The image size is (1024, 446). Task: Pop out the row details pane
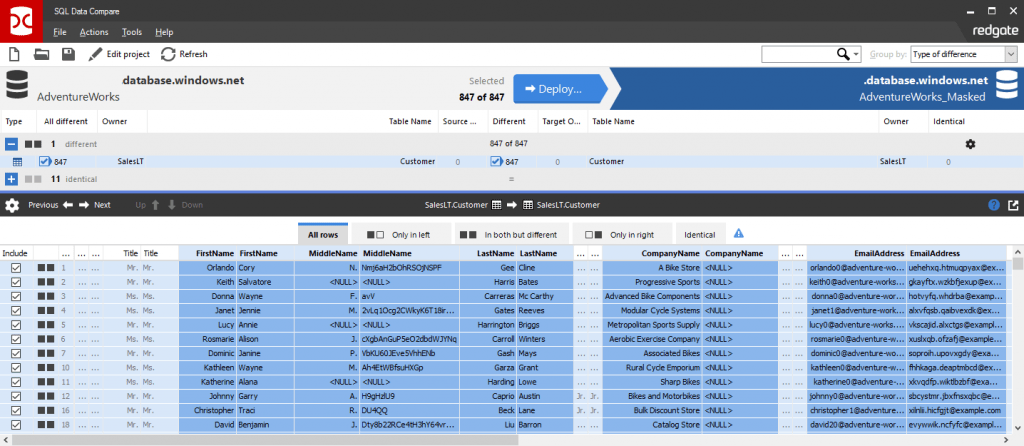[x=1013, y=205]
